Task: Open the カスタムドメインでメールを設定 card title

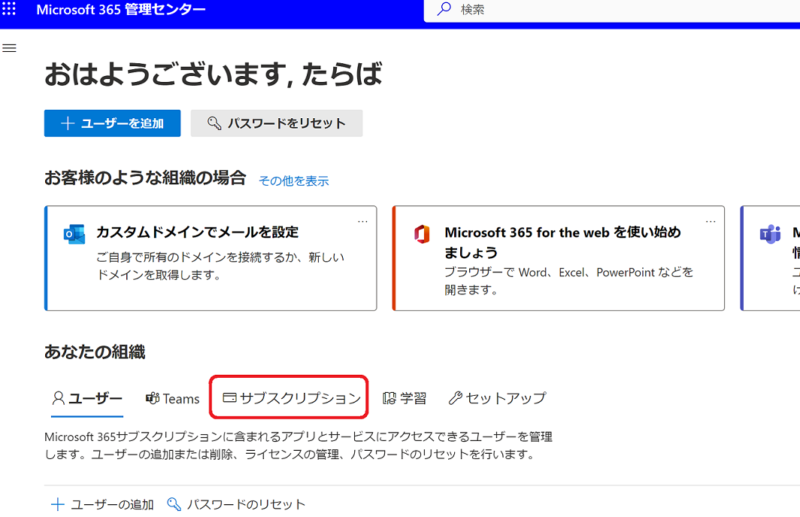Action: (x=197, y=232)
